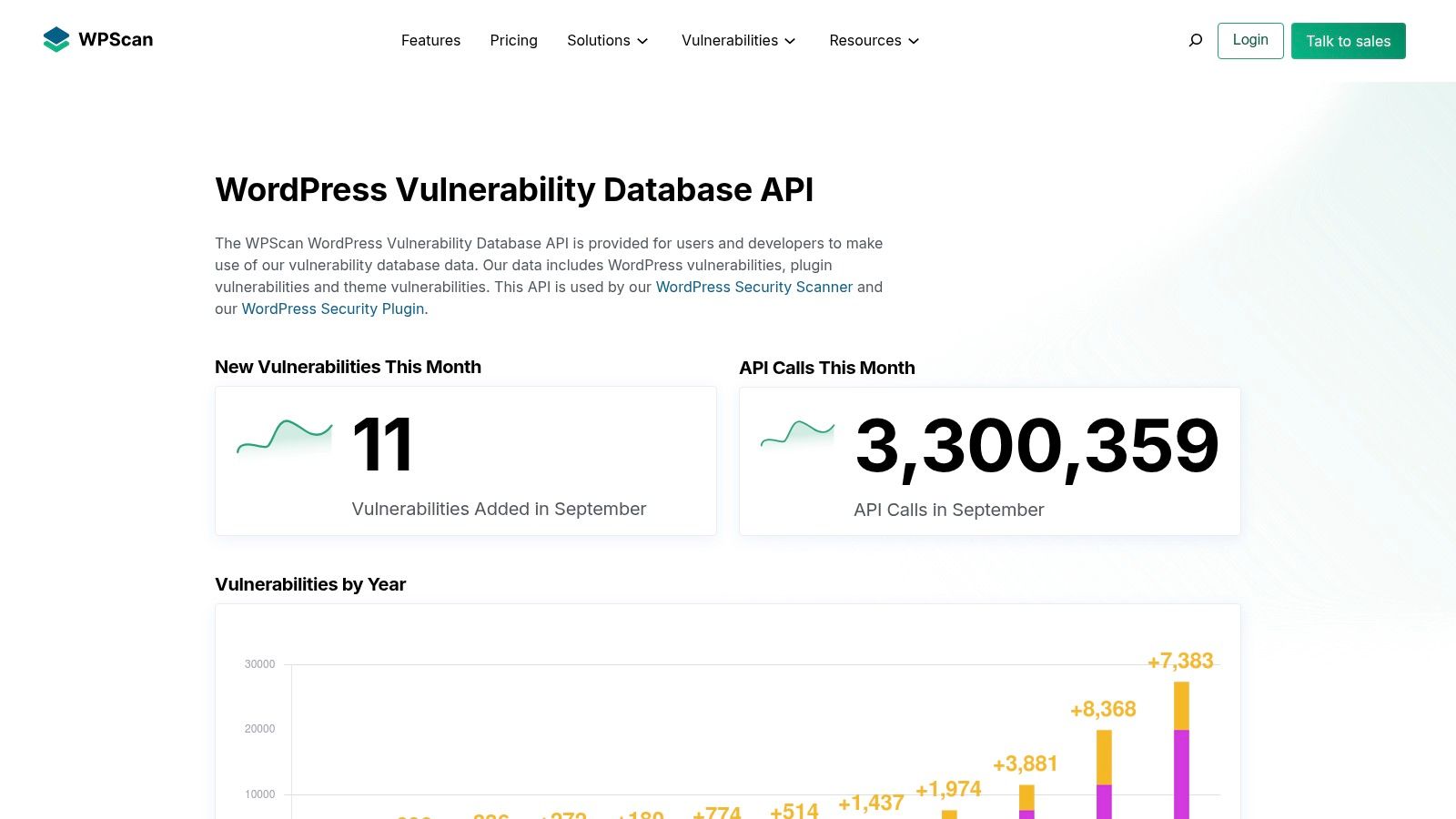Click the 11 vulnerabilities count
Image resolution: width=1456 pixels, height=819 pixels.
pyautogui.click(x=382, y=444)
